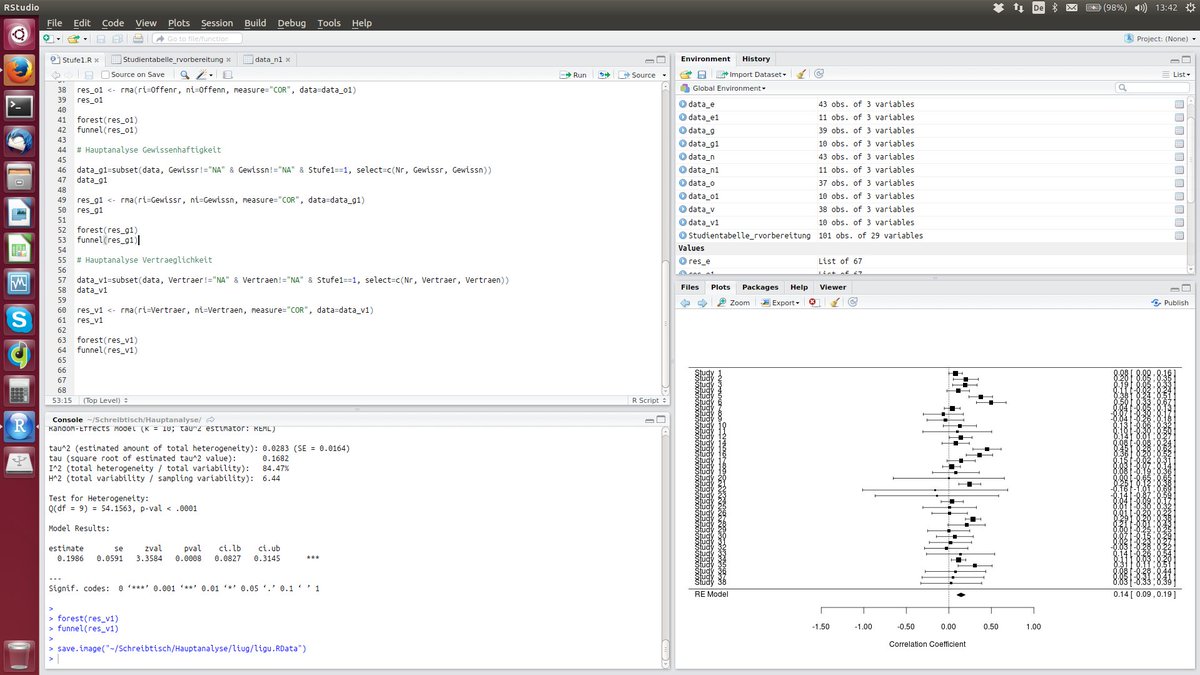Launch Firefox from the Ubuntu dock
Viewport: 1200px width, 675px height.
[19, 70]
